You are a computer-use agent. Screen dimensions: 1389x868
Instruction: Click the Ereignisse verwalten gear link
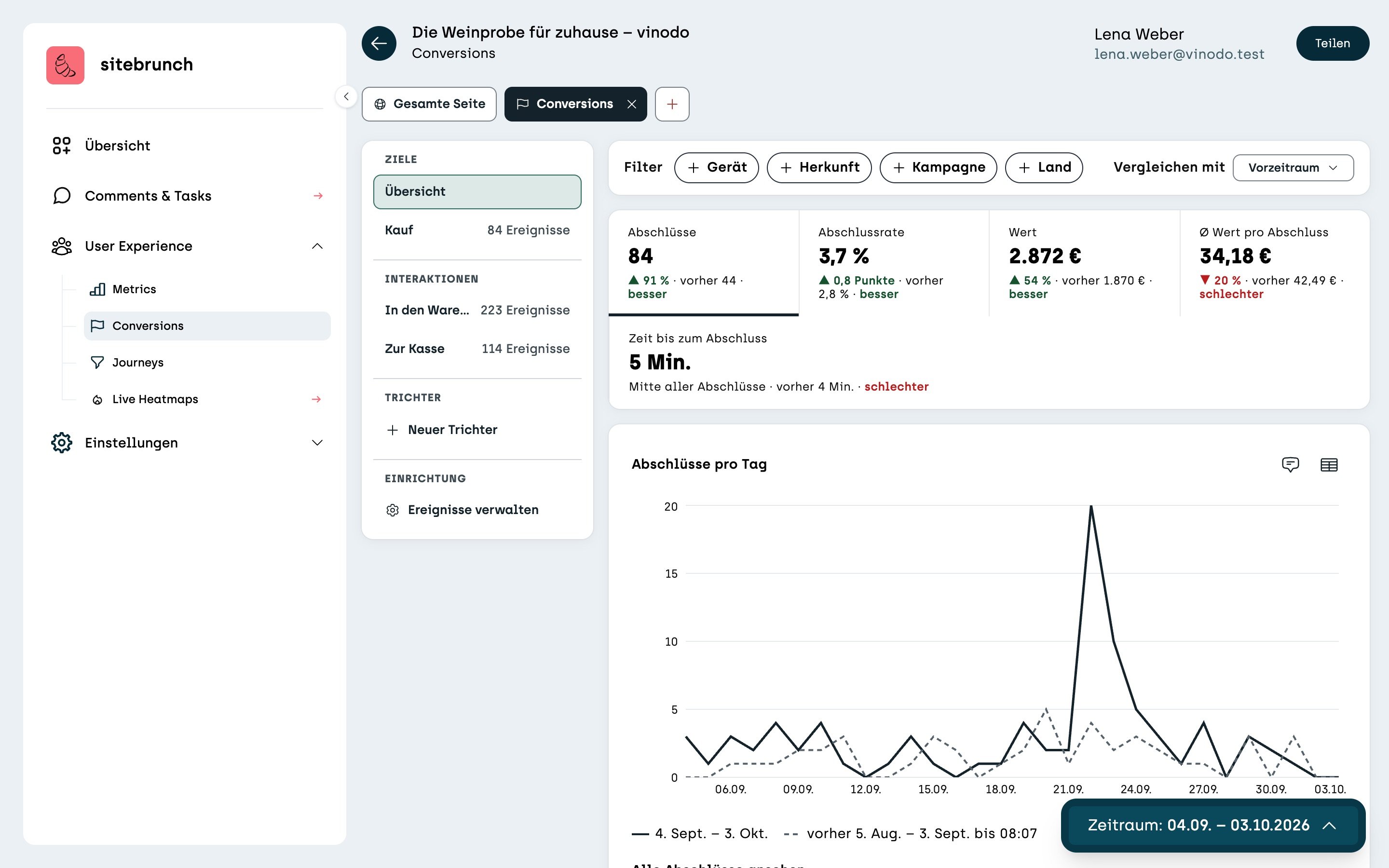click(462, 510)
